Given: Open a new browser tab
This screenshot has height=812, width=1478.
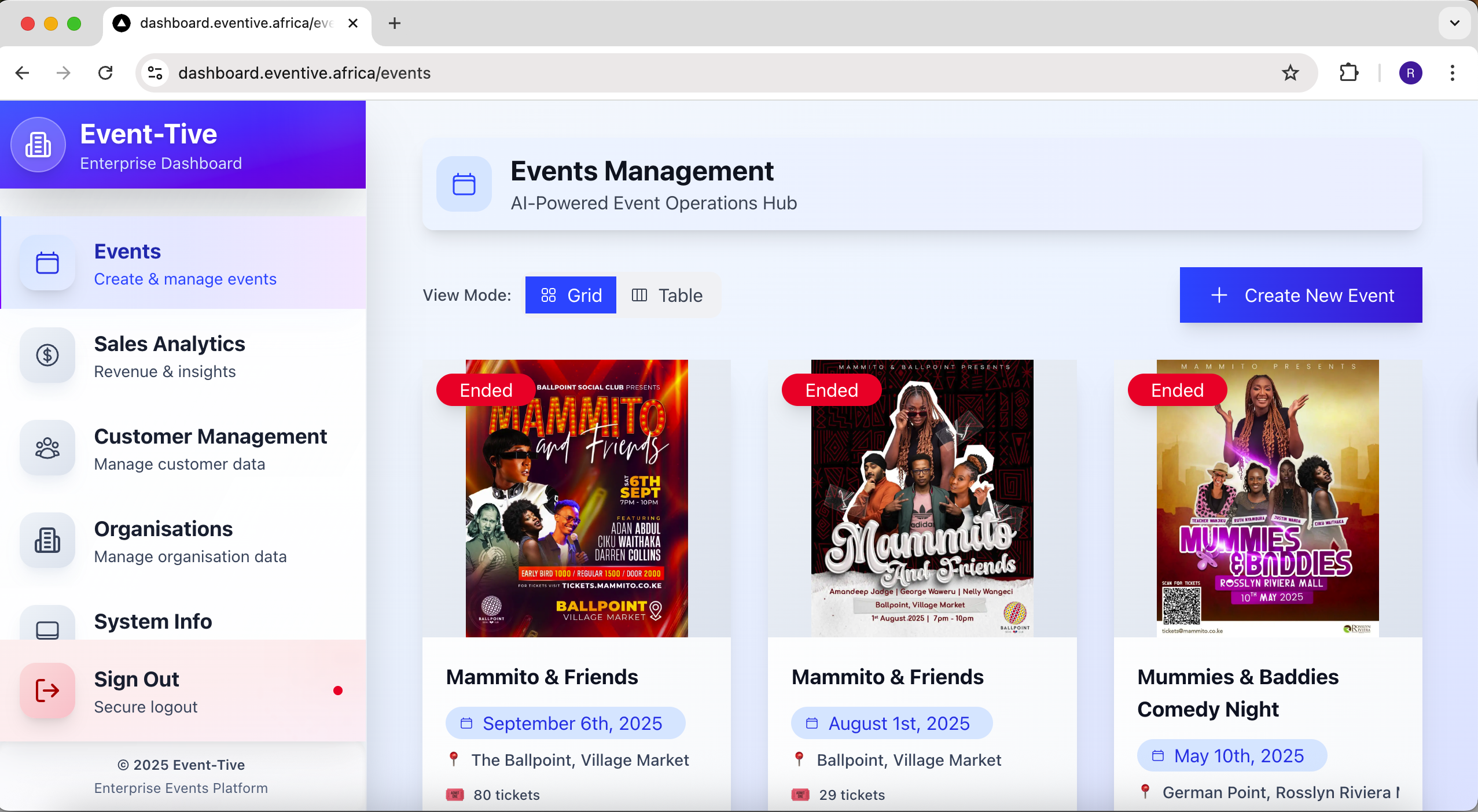Looking at the screenshot, I should (394, 23).
